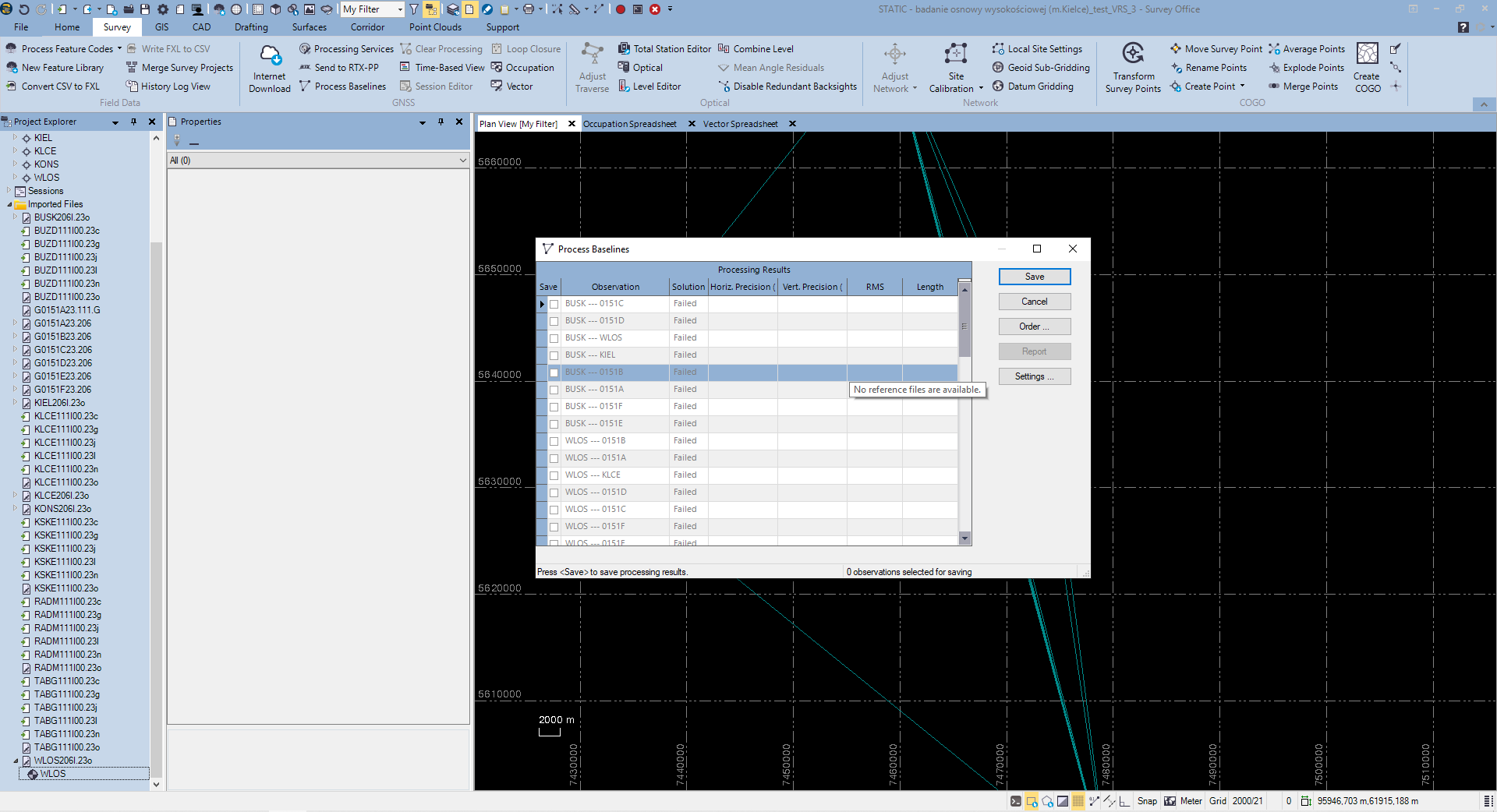
Task: Open the My Filter dropdown
Action: click(x=400, y=10)
